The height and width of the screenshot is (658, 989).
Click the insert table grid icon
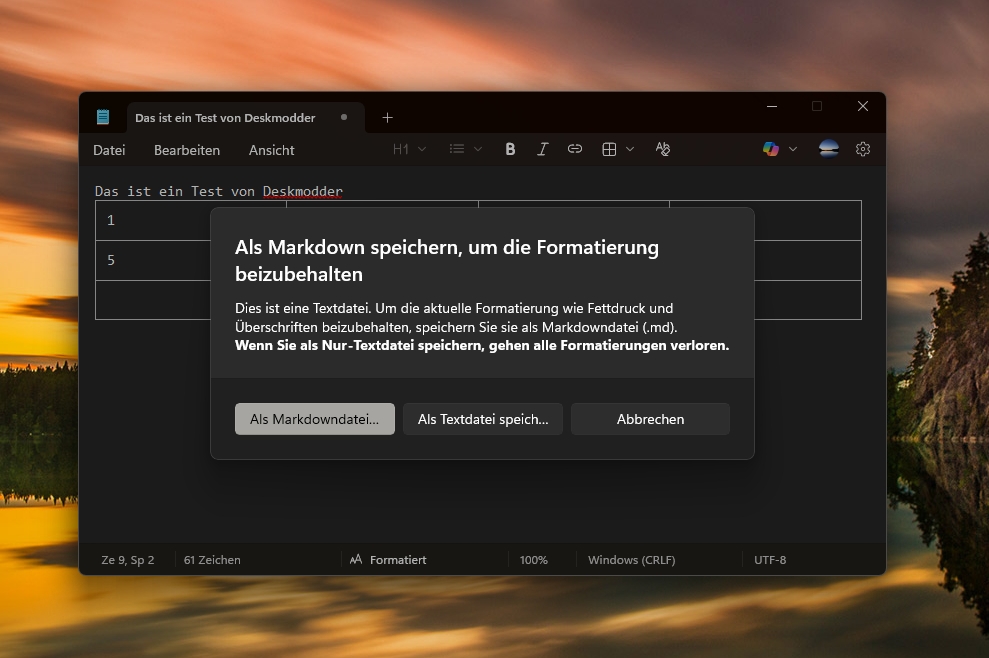609,149
